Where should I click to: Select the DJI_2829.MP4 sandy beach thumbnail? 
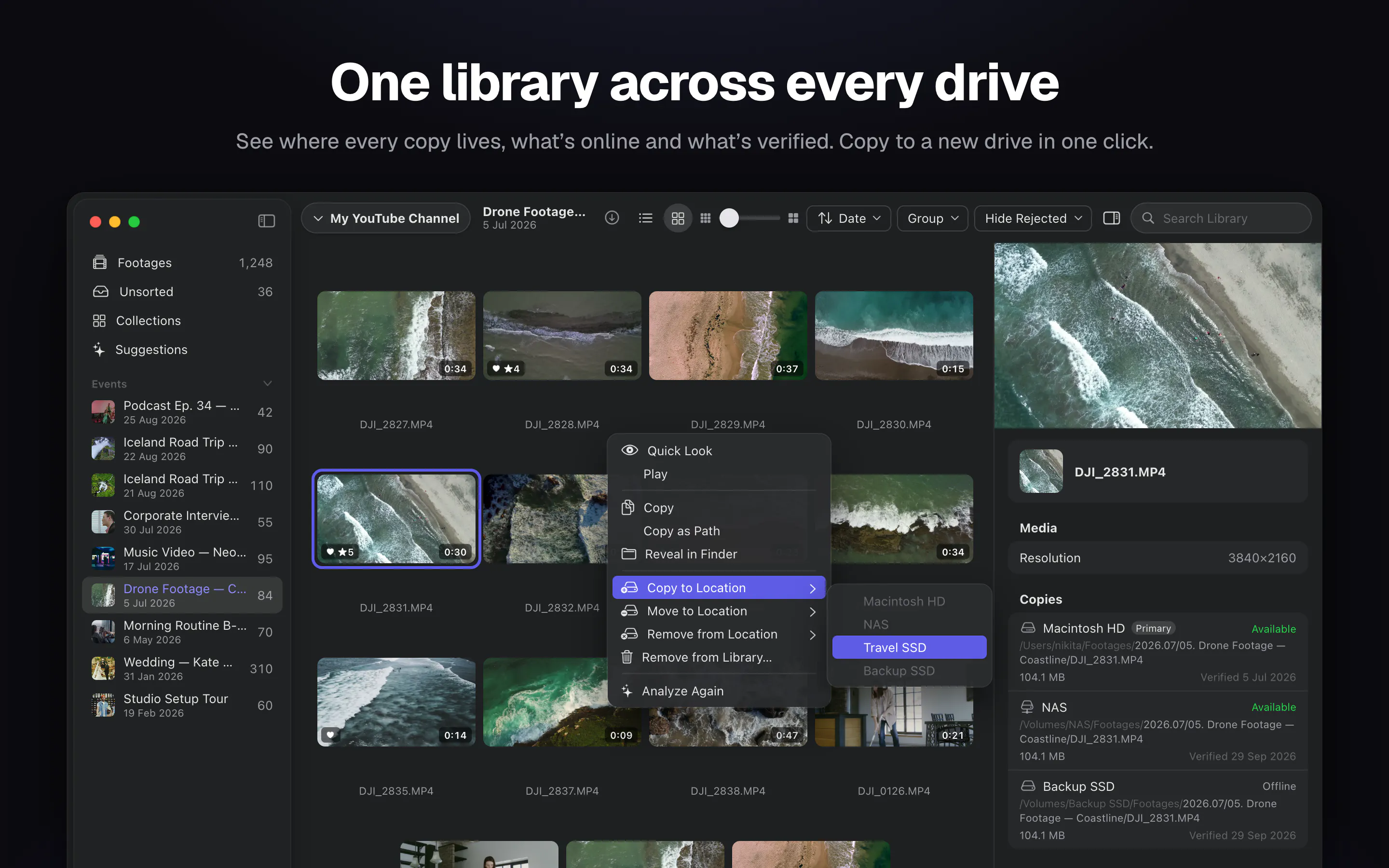coord(728,335)
